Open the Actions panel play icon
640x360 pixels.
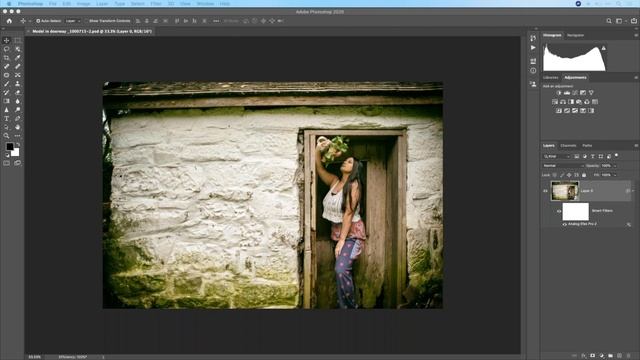tap(533, 48)
